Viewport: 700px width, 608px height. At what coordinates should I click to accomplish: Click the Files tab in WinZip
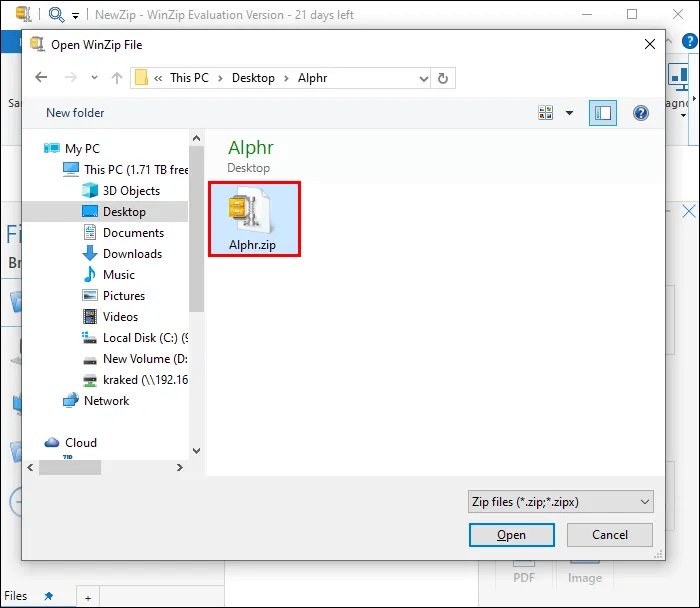point(16,596)
